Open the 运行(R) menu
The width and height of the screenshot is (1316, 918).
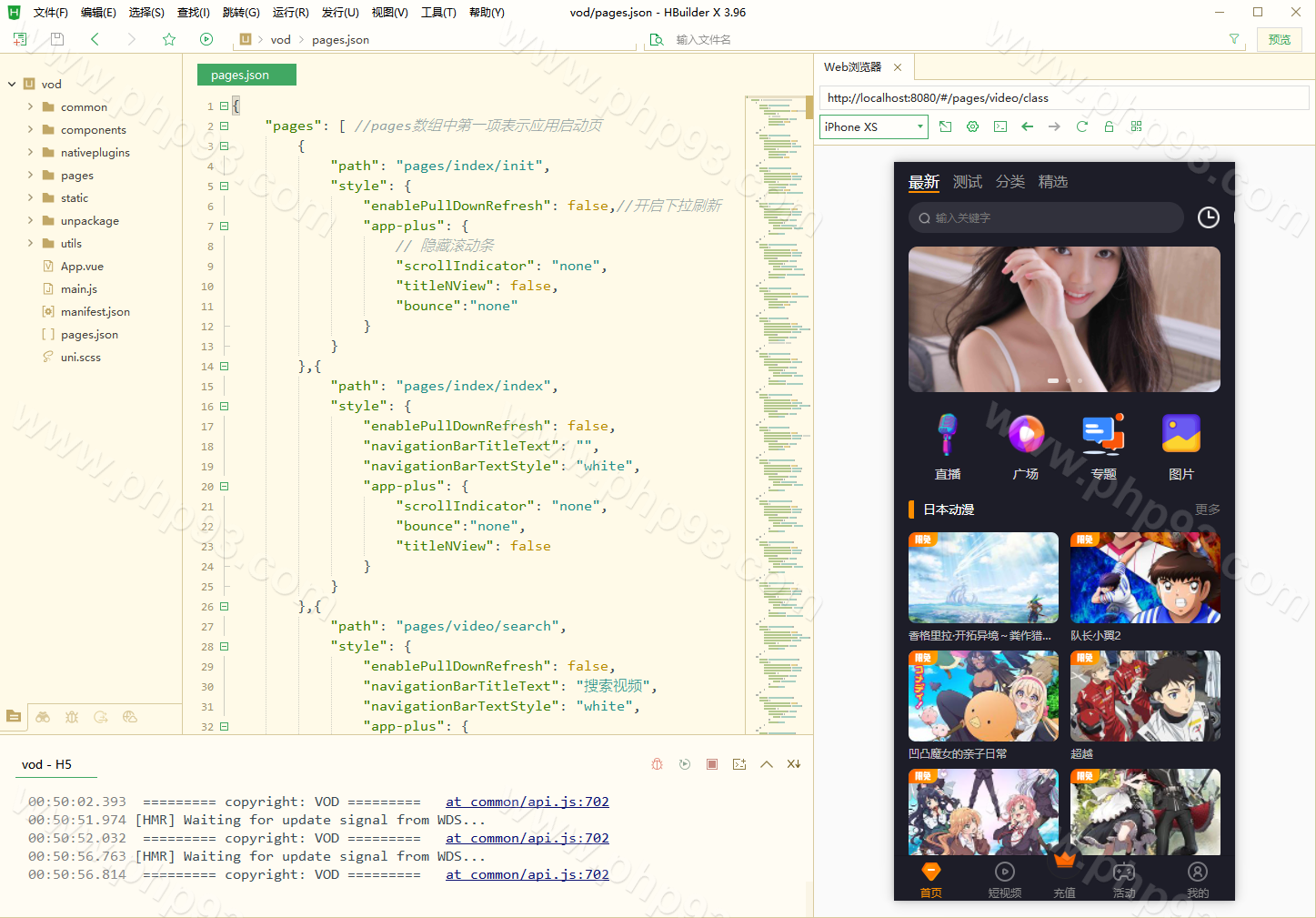pyautogui.click(x=290, y=13)
